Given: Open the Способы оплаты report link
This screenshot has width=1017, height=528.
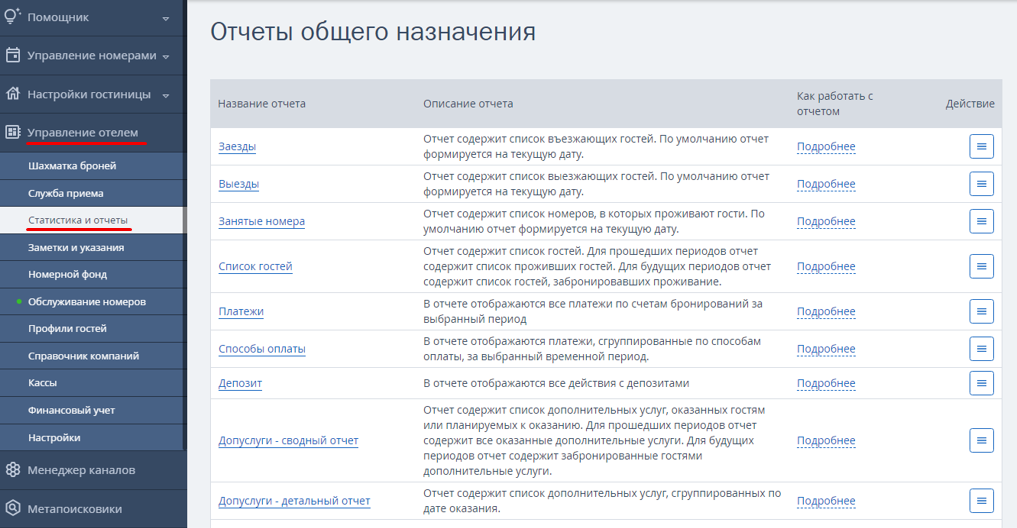Looking at the screenshot, I should (x=261, y=349).
